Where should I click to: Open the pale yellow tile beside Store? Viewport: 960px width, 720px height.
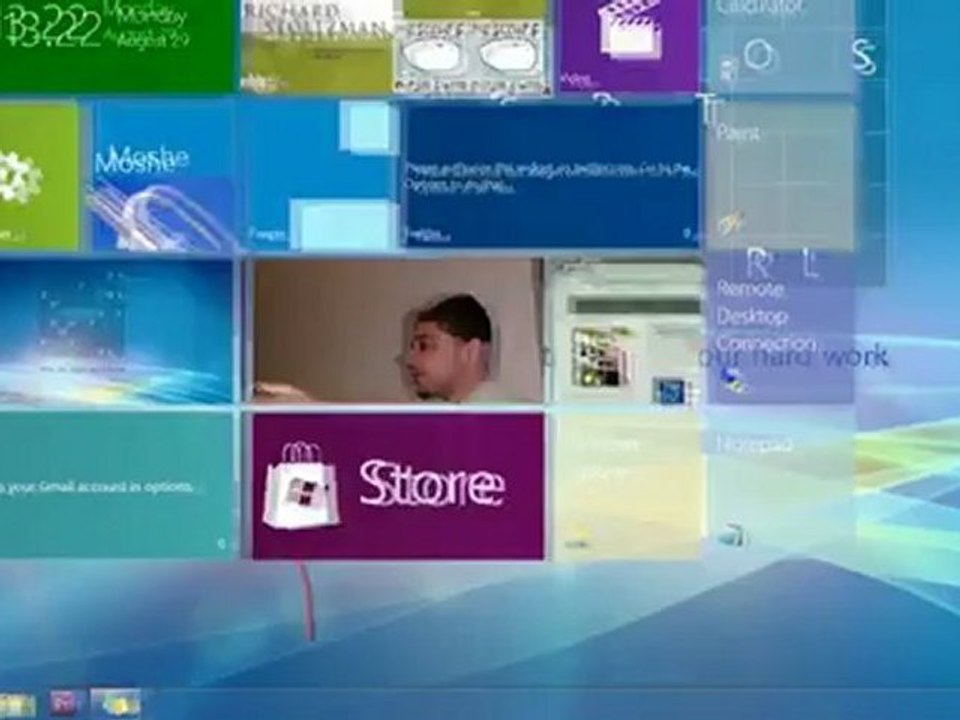(626, 487)
